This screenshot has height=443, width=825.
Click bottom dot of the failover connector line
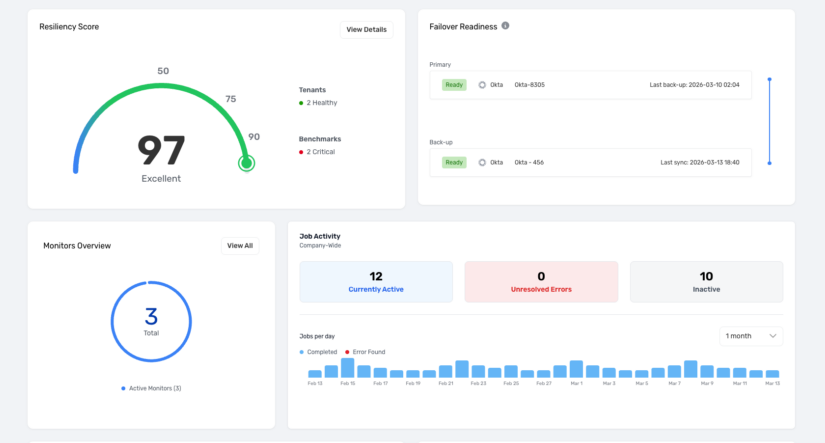769,163
